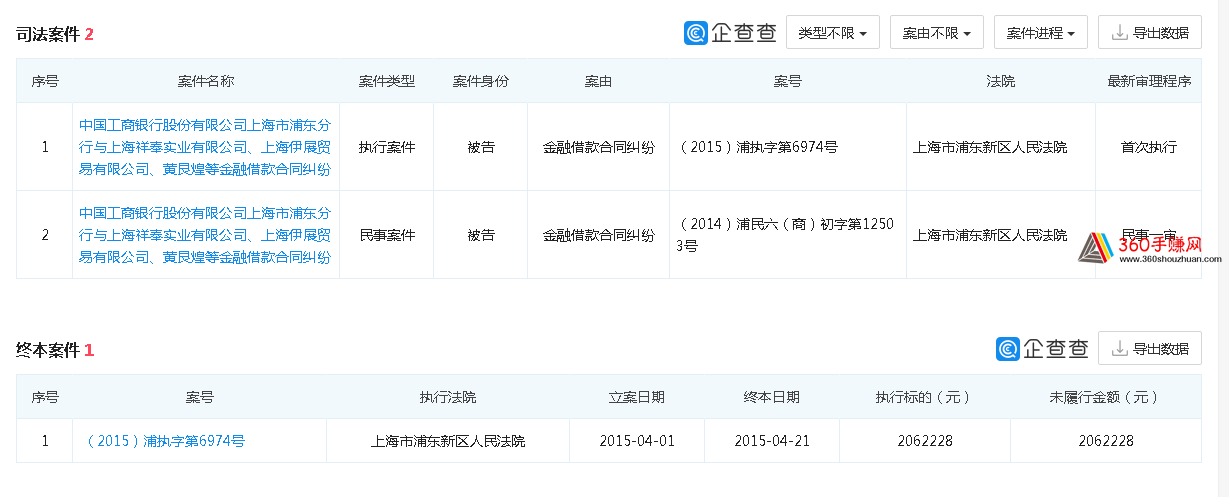Click 被告 in the 执行案件 row

[481, 147]
